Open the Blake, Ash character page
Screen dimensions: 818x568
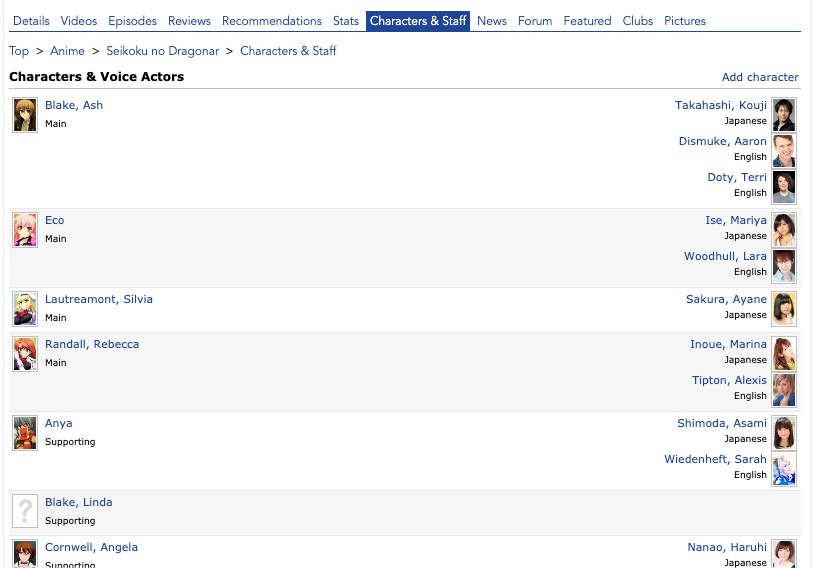click(x=74, y=105)
